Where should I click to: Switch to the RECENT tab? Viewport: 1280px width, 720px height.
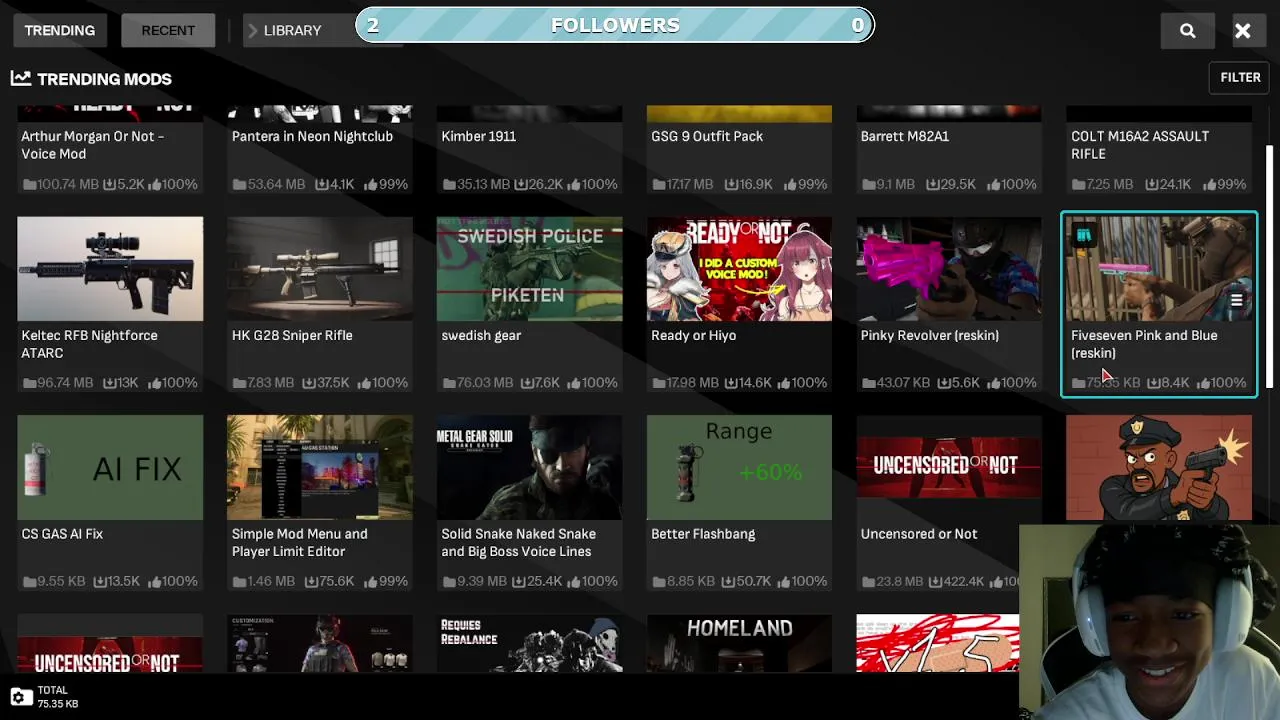click(168, 30)
